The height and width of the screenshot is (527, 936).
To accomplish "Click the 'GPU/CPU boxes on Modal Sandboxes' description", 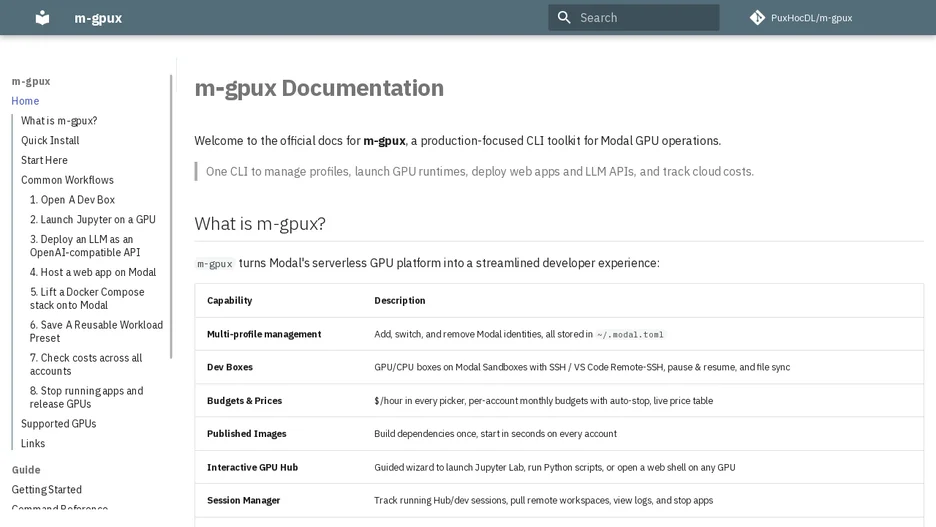I will pyautogui.click(x=582, y=367).
